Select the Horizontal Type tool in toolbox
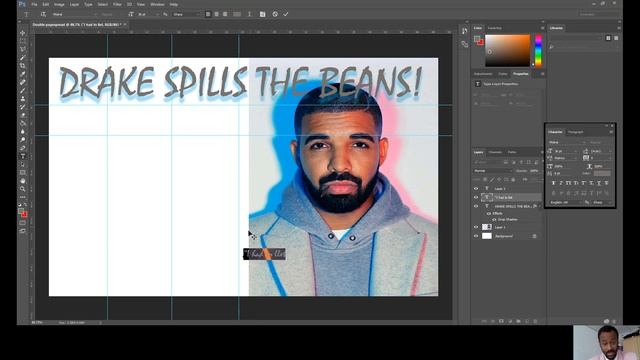 [x=22, y=156]
